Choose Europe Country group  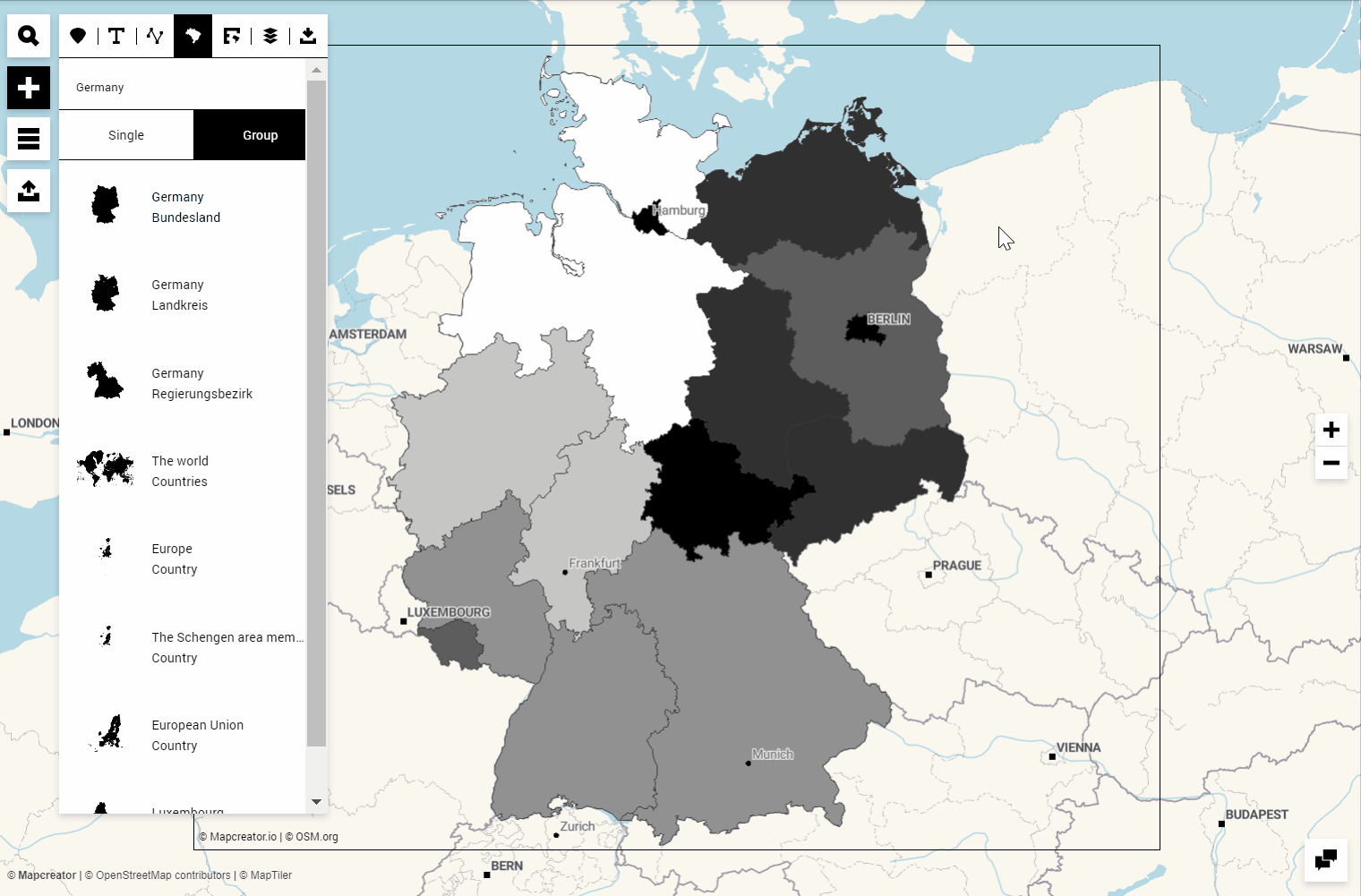pos(183,559)
